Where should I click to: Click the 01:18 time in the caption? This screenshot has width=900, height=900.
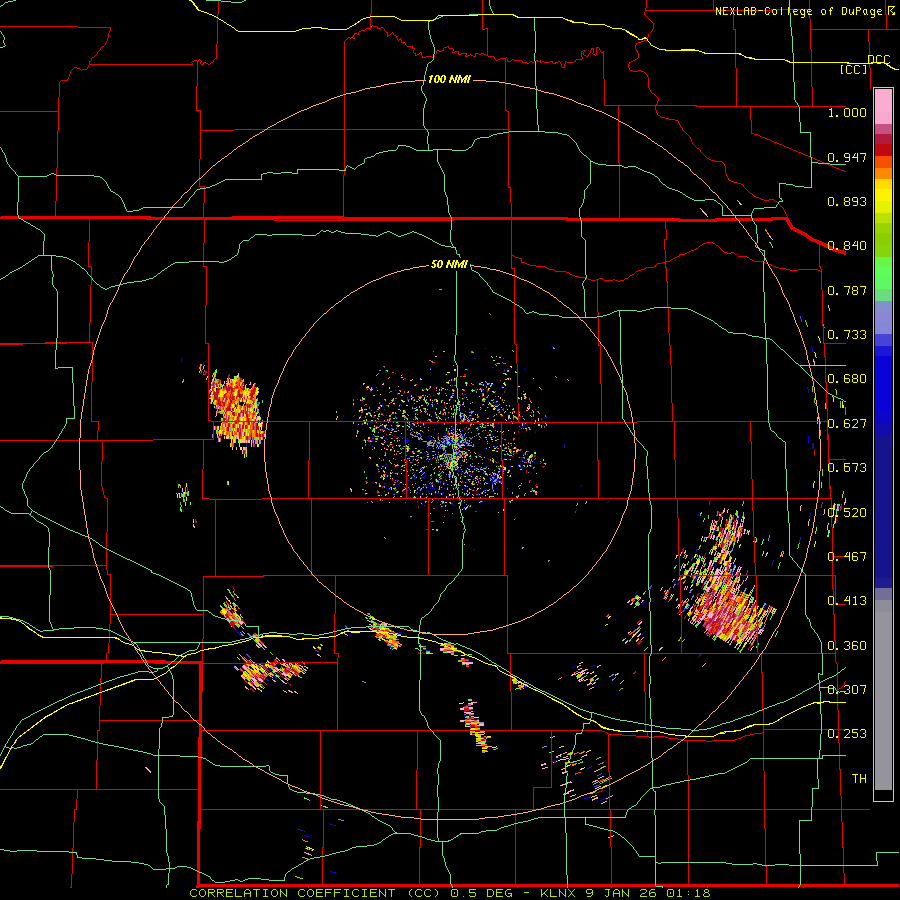pyautogui.click(x=688, y=893)
